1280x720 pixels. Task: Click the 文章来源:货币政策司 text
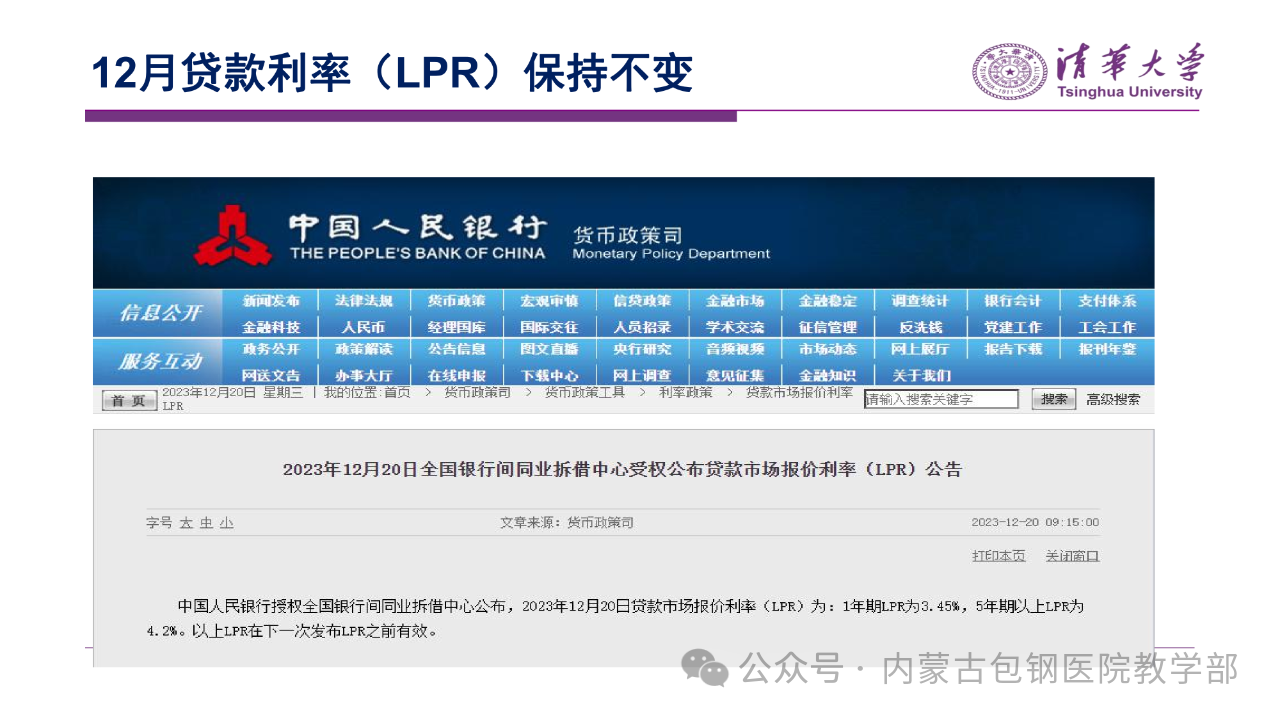click(567, 523)
